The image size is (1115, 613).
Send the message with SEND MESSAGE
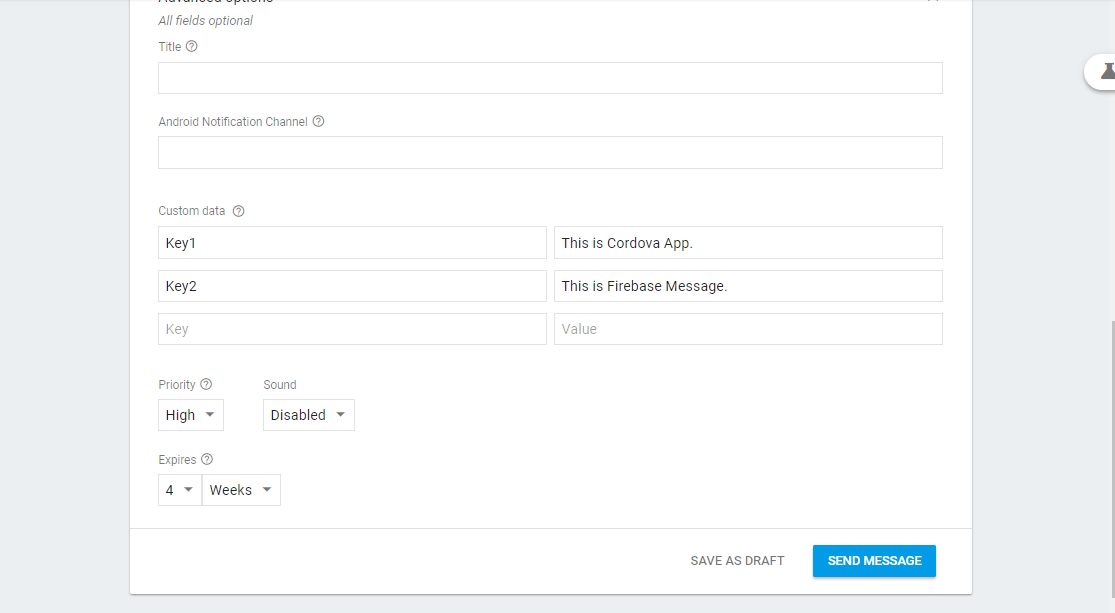tap(875, 561)
